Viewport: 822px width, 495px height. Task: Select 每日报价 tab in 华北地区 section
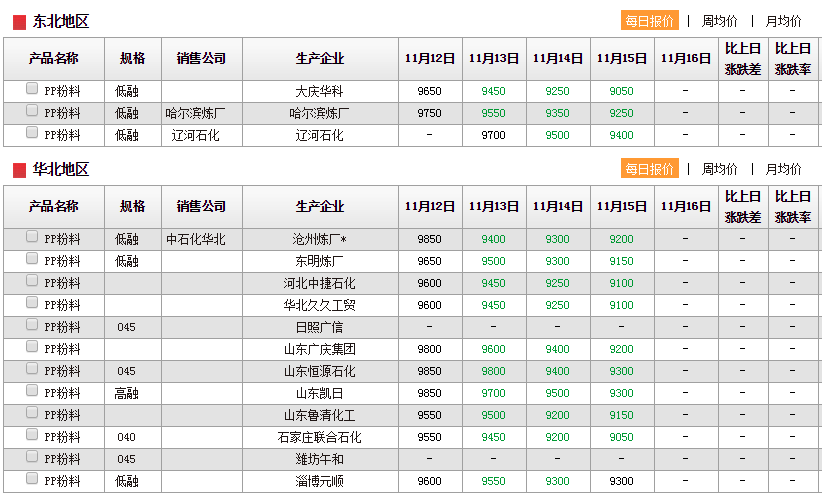649,169
